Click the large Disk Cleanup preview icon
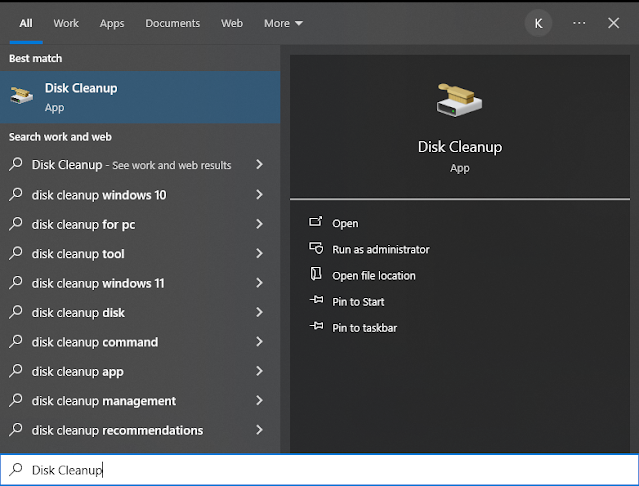 459,100
